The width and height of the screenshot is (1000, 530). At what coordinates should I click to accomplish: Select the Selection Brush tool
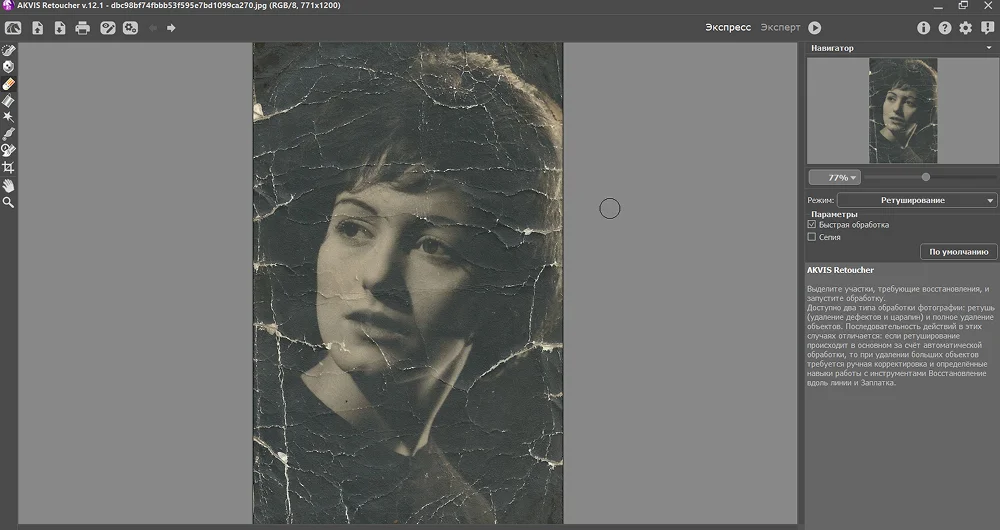tap(8, 50)
